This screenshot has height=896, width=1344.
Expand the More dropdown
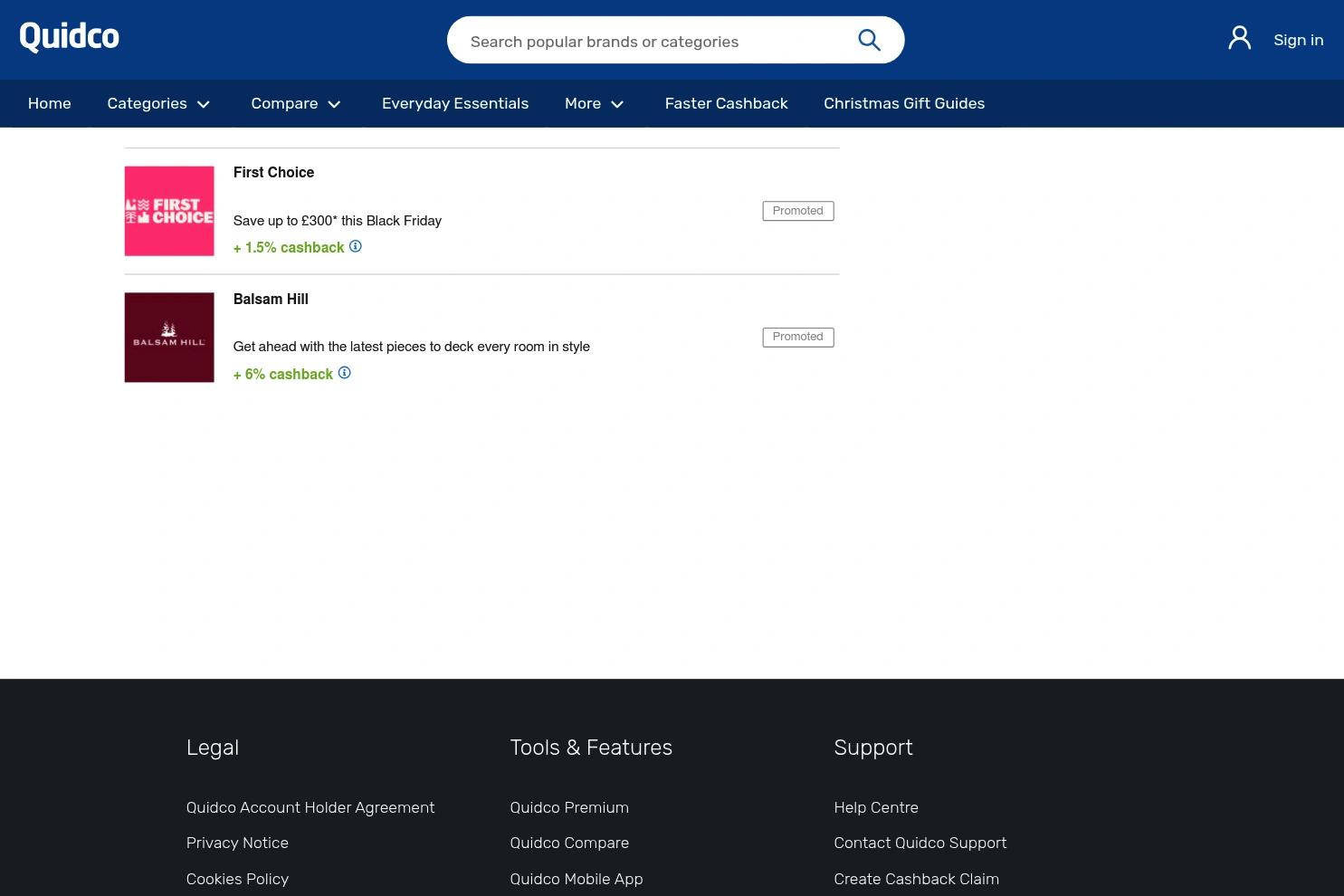[596, 103]
